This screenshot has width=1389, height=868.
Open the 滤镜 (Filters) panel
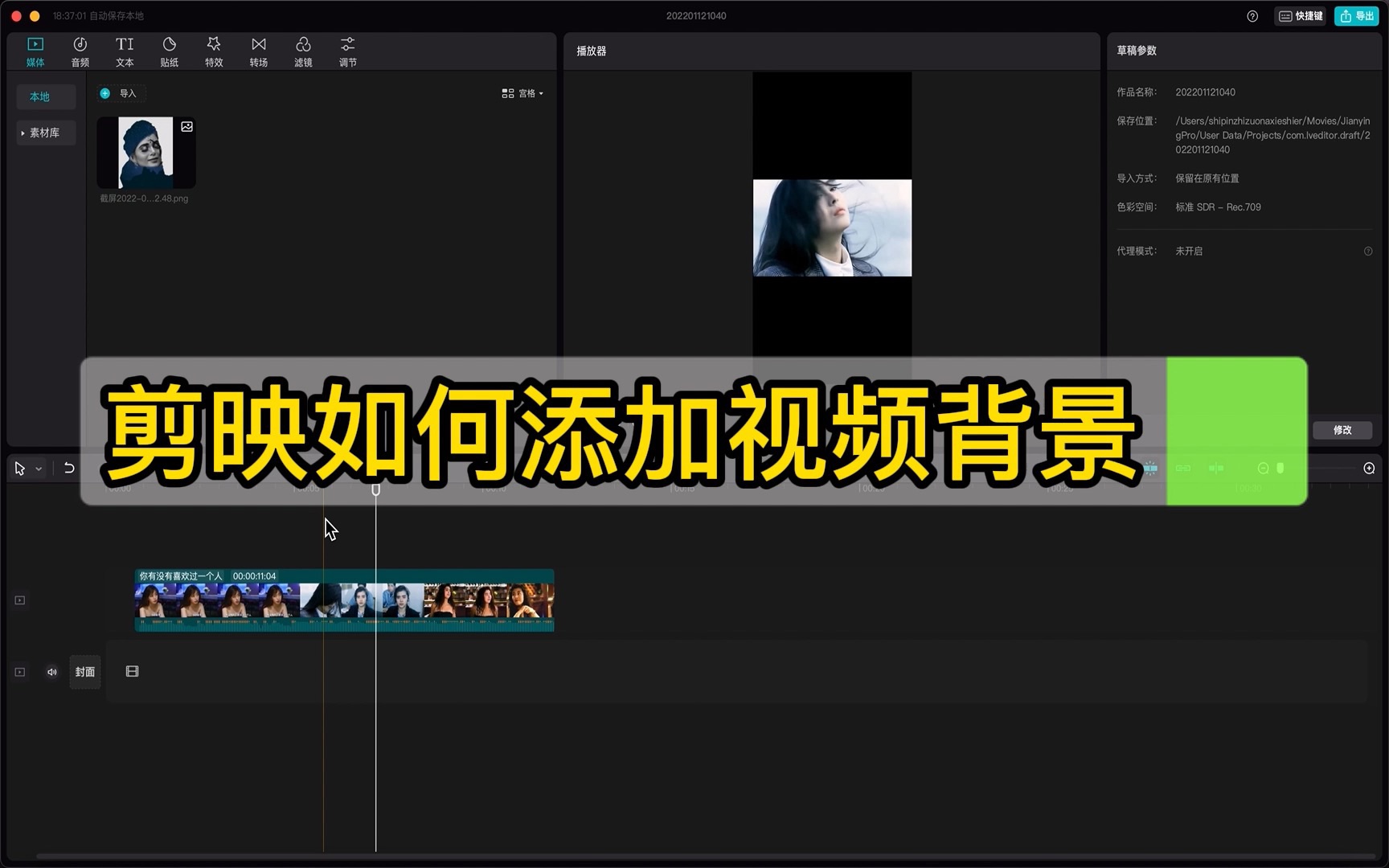303,51
